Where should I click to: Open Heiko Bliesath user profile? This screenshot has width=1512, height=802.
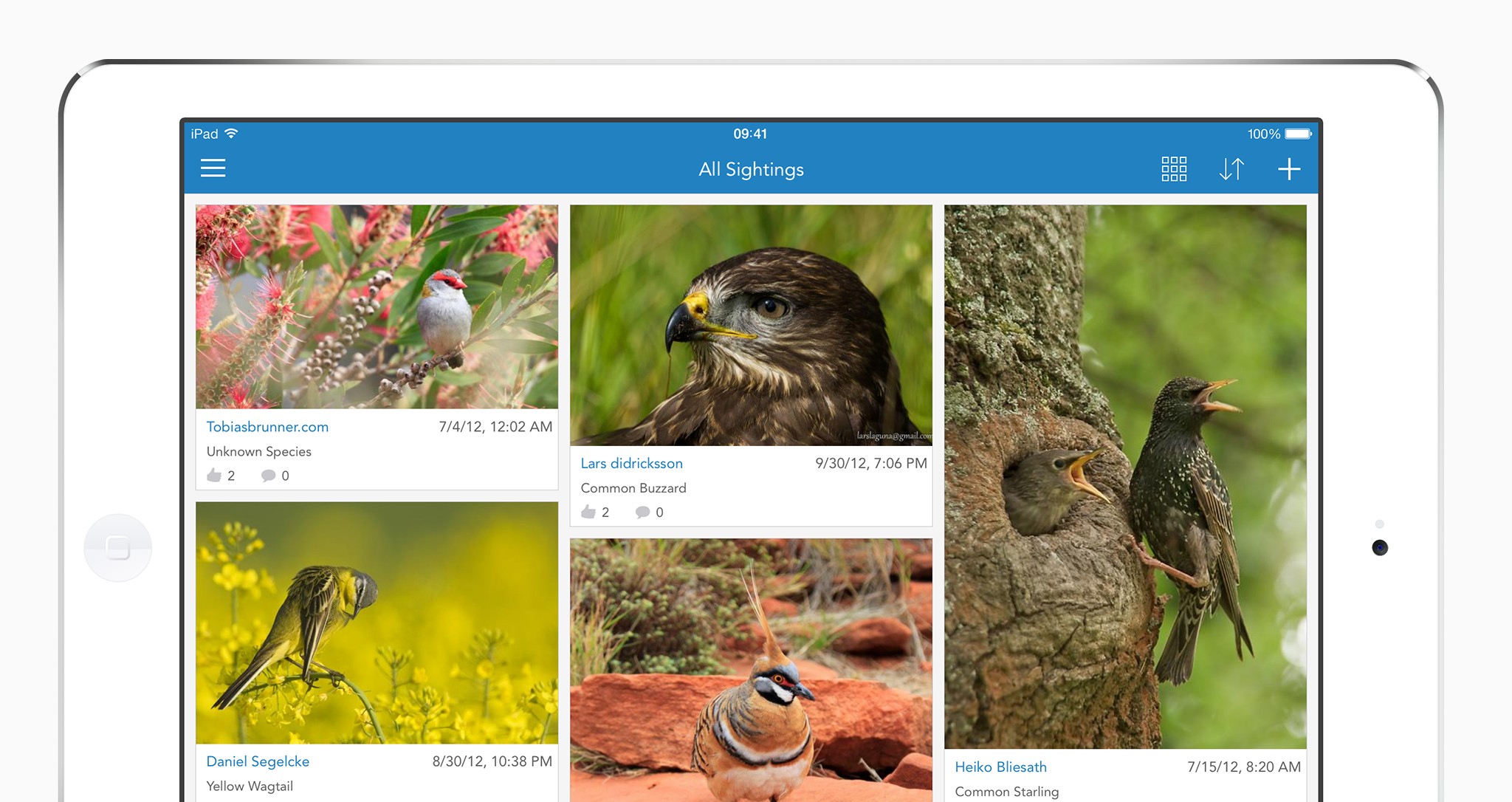coord(1000,767)
